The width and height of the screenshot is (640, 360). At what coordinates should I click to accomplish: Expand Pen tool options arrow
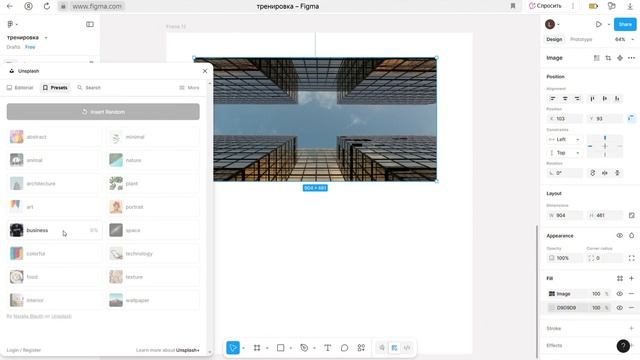point(314,348)
